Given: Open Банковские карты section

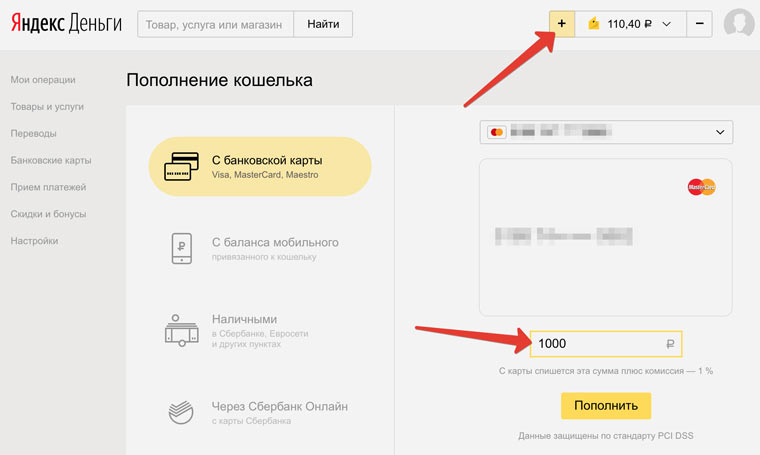Looking at the screenshot, I should (x=51, y=160).
